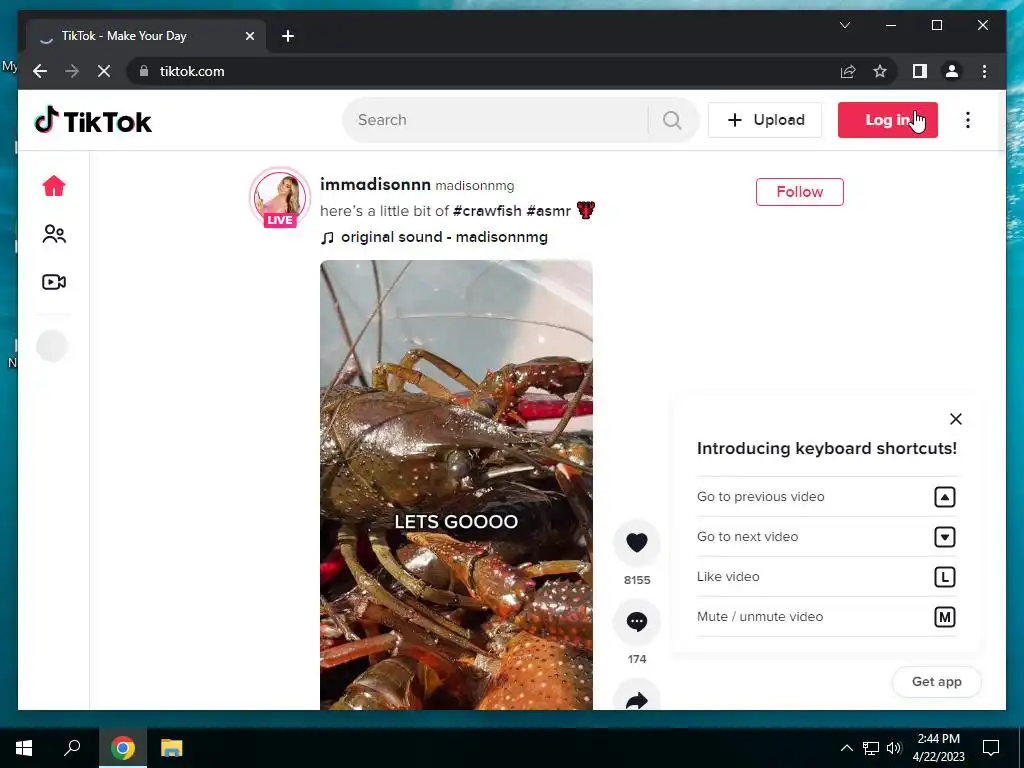1024x768 pixels.
Task: Share this page icon in address bar
Action: click(x=848, y=71)
